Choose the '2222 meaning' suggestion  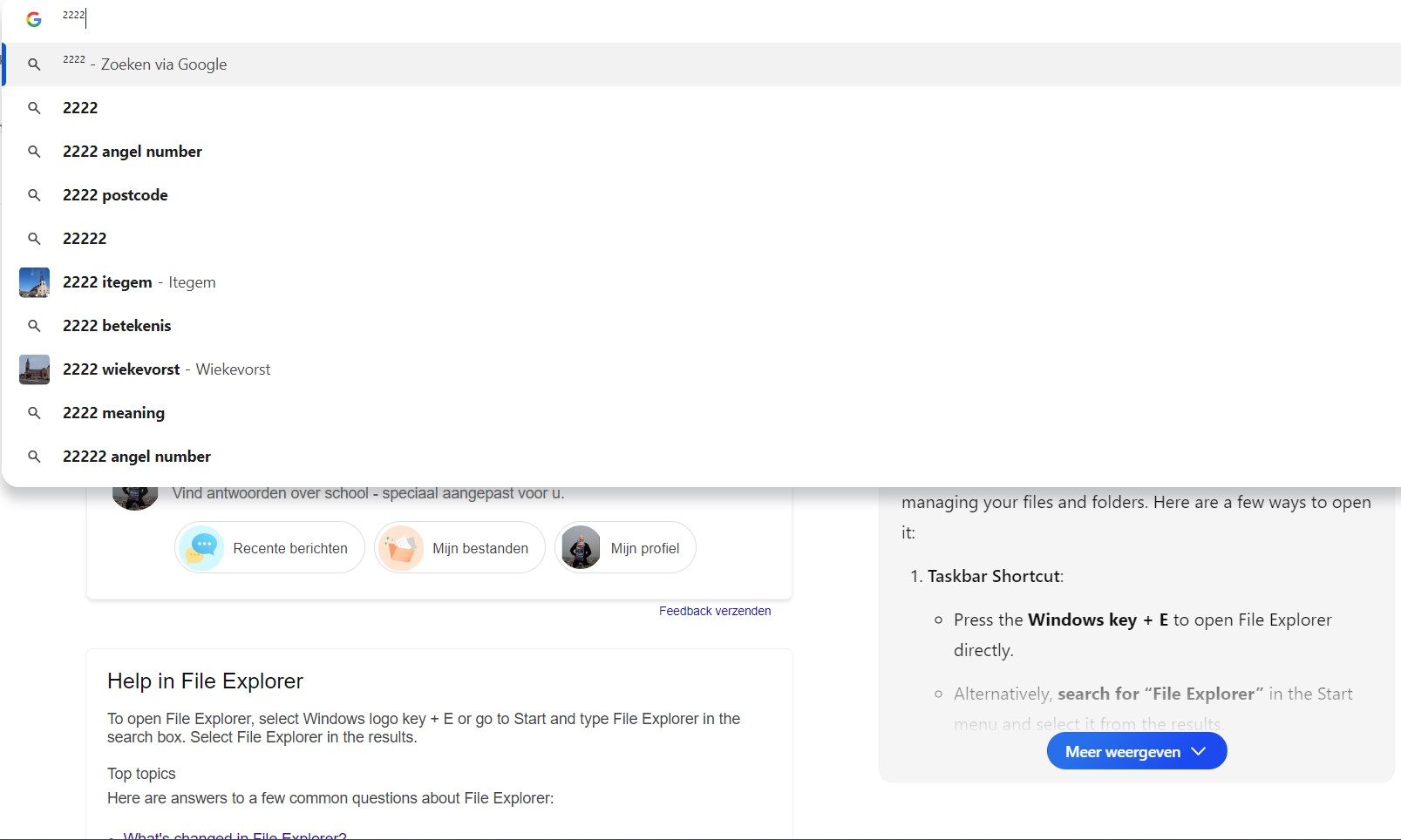coord(113,413)
